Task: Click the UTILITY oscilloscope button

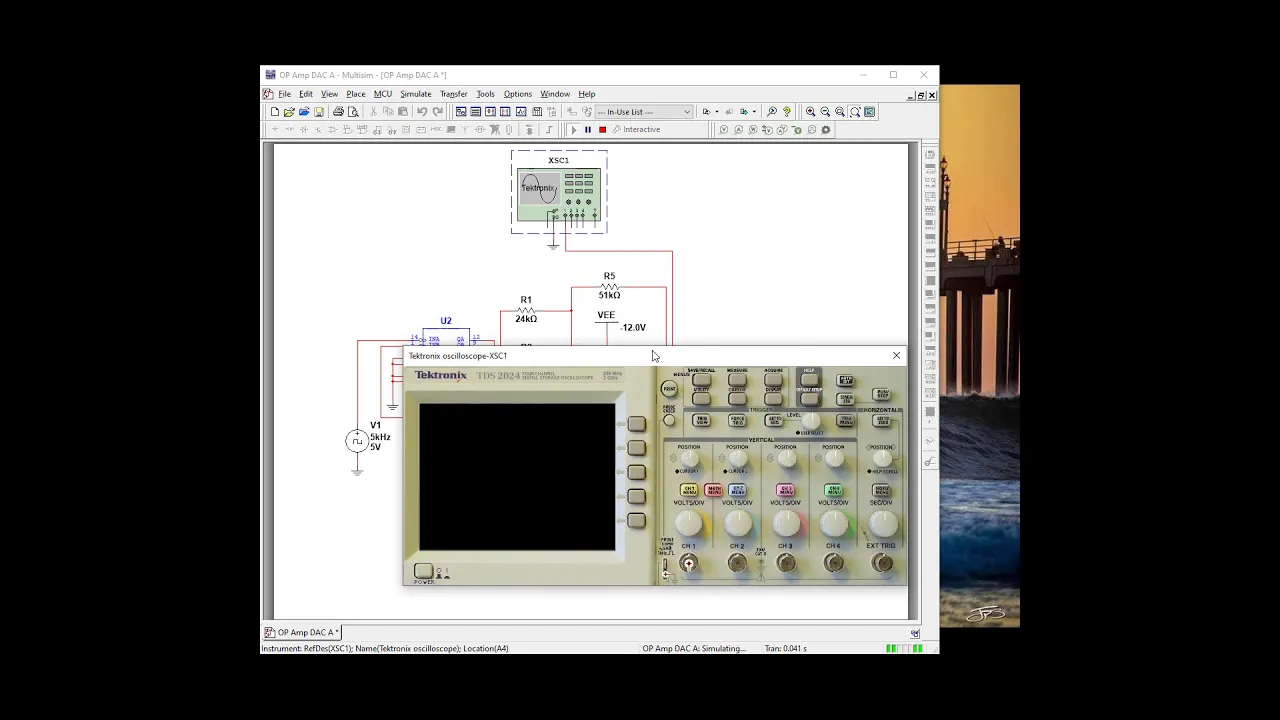Action: pos(701,398)
